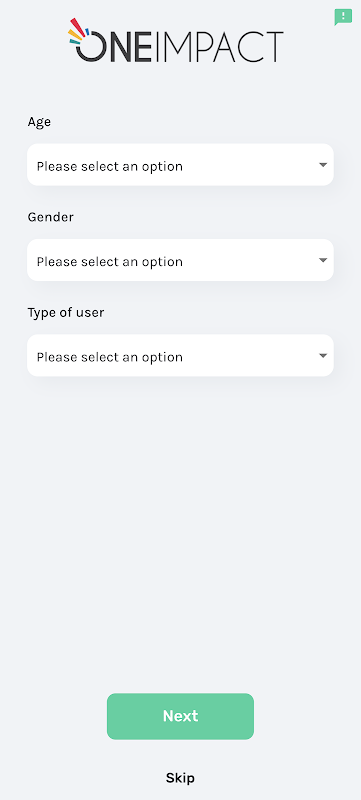This screenshot has height=800, width=361.
Task: Expand the Type of user field's arrow
Action: tap(323, 356)
